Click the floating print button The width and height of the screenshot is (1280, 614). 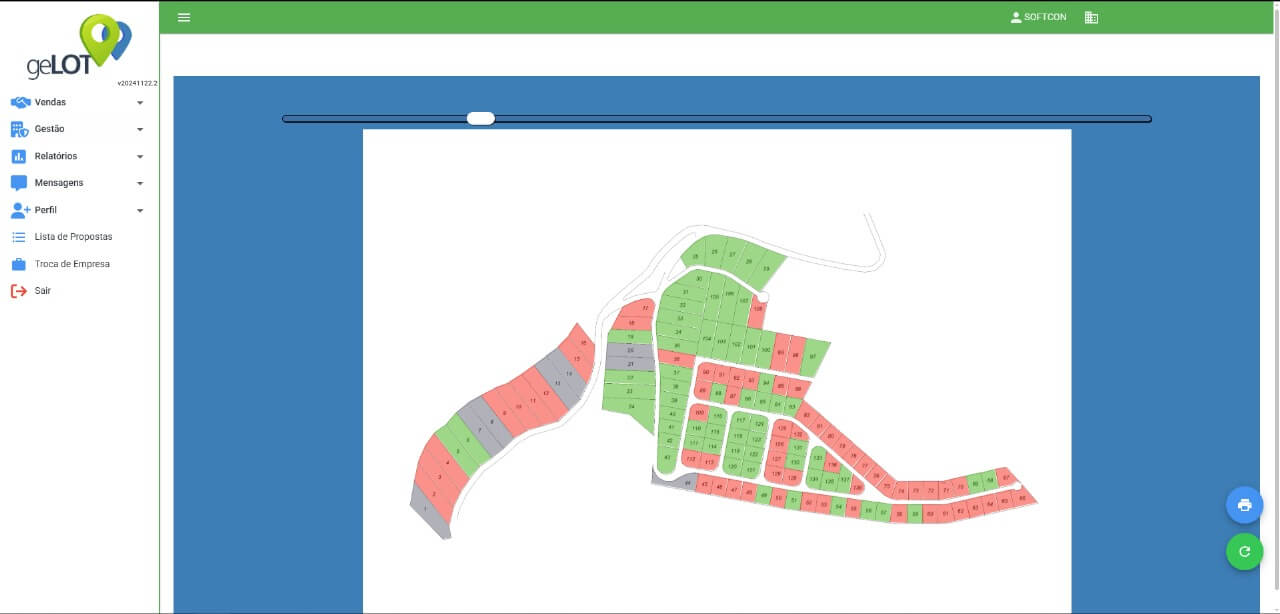click(1244, 504)
